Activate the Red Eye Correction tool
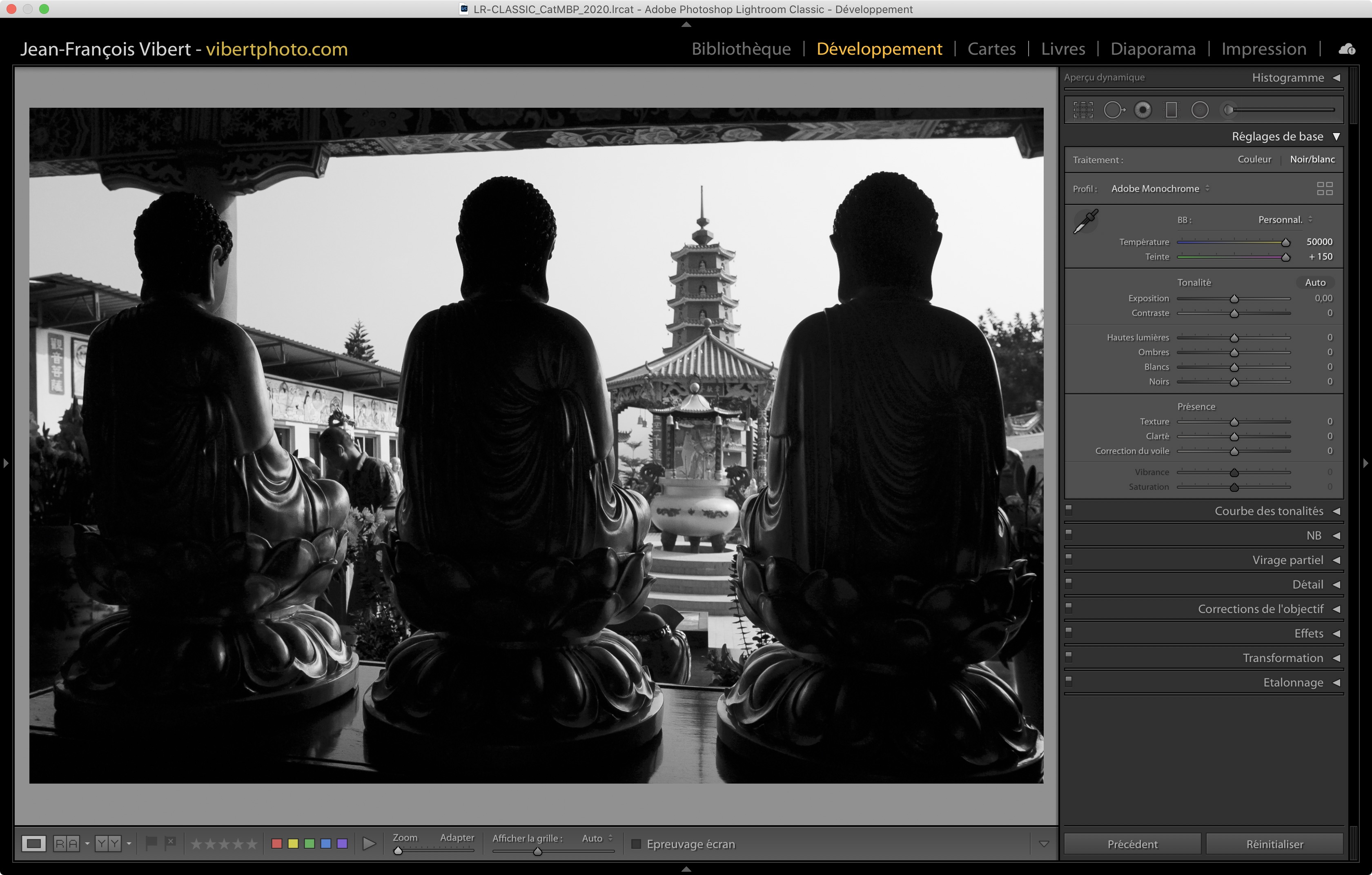The width and height of the screenshot is (1372, 875). (1143, 110)
